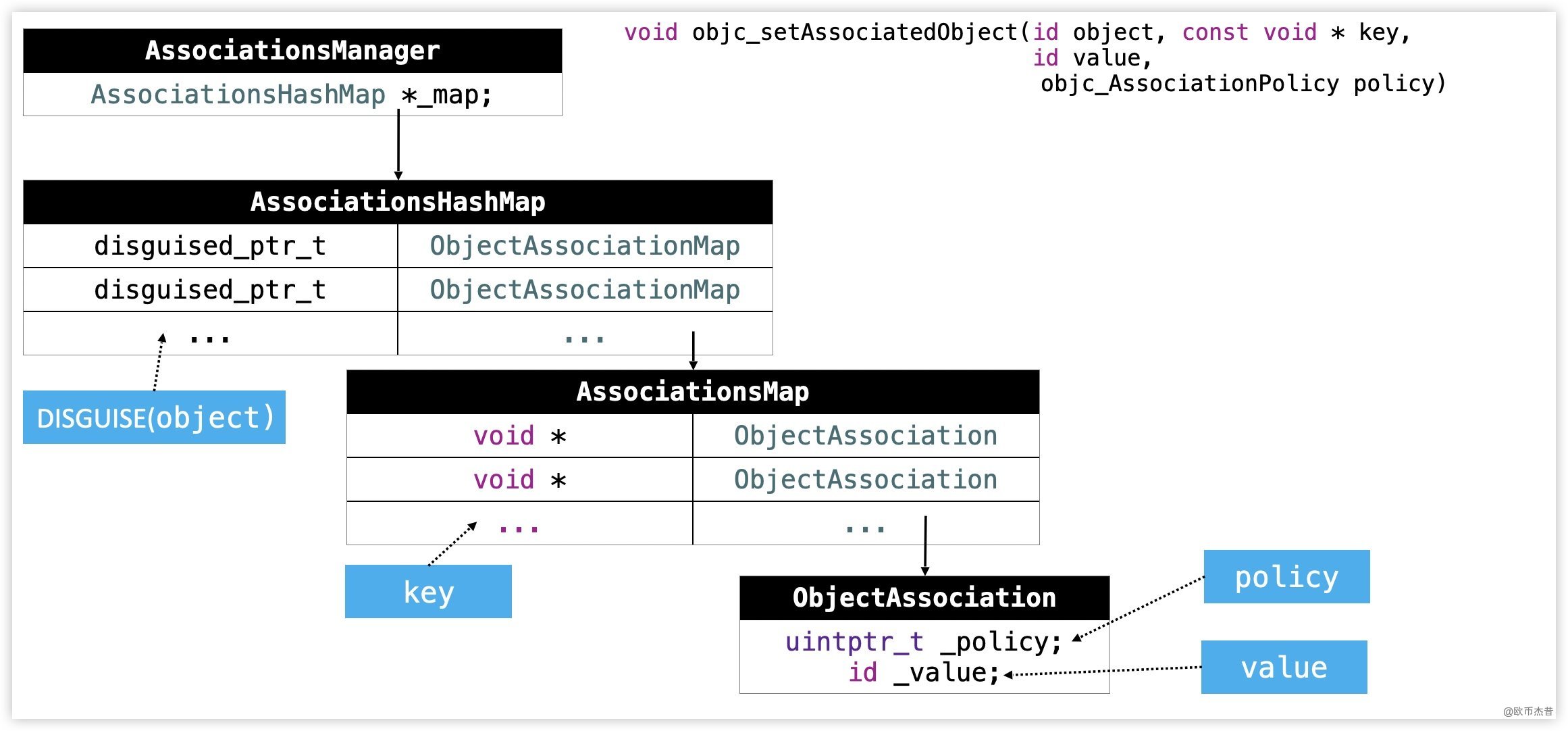The image size is (1568, 731).
Task: Click the black AssociationsMap table header
Action: click(x=692, y=392)
